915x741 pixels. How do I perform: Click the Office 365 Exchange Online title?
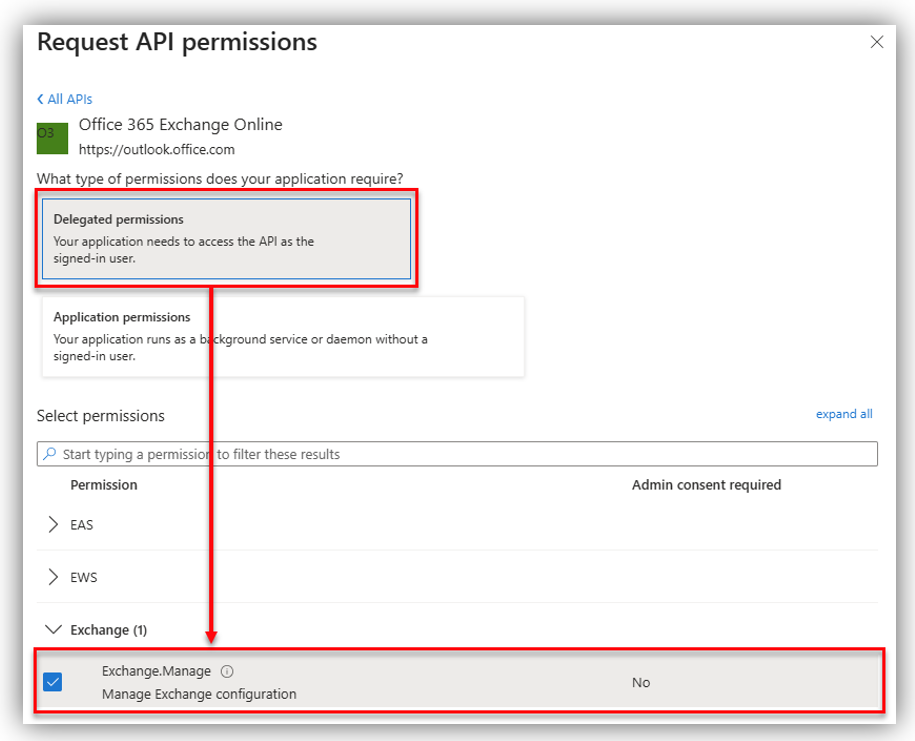pos(180,124)
